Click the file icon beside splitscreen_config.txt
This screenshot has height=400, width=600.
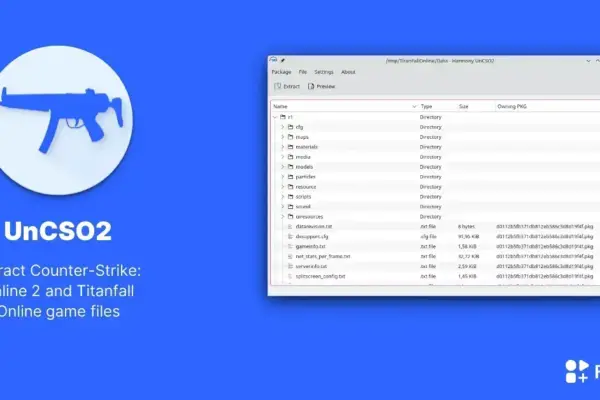[290, 276]
